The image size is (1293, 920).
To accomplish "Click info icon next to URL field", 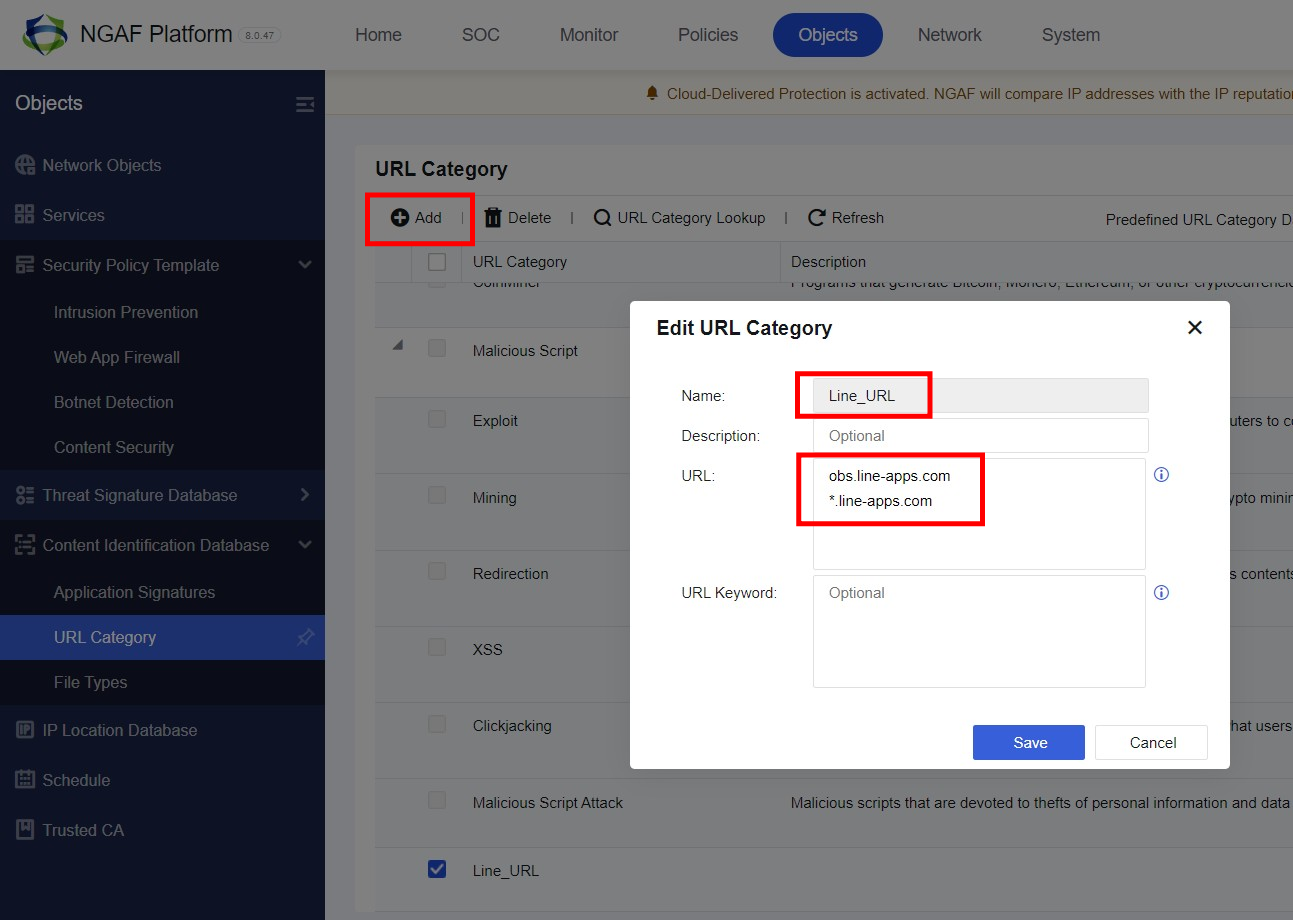I will click(x=1161, y=475).
